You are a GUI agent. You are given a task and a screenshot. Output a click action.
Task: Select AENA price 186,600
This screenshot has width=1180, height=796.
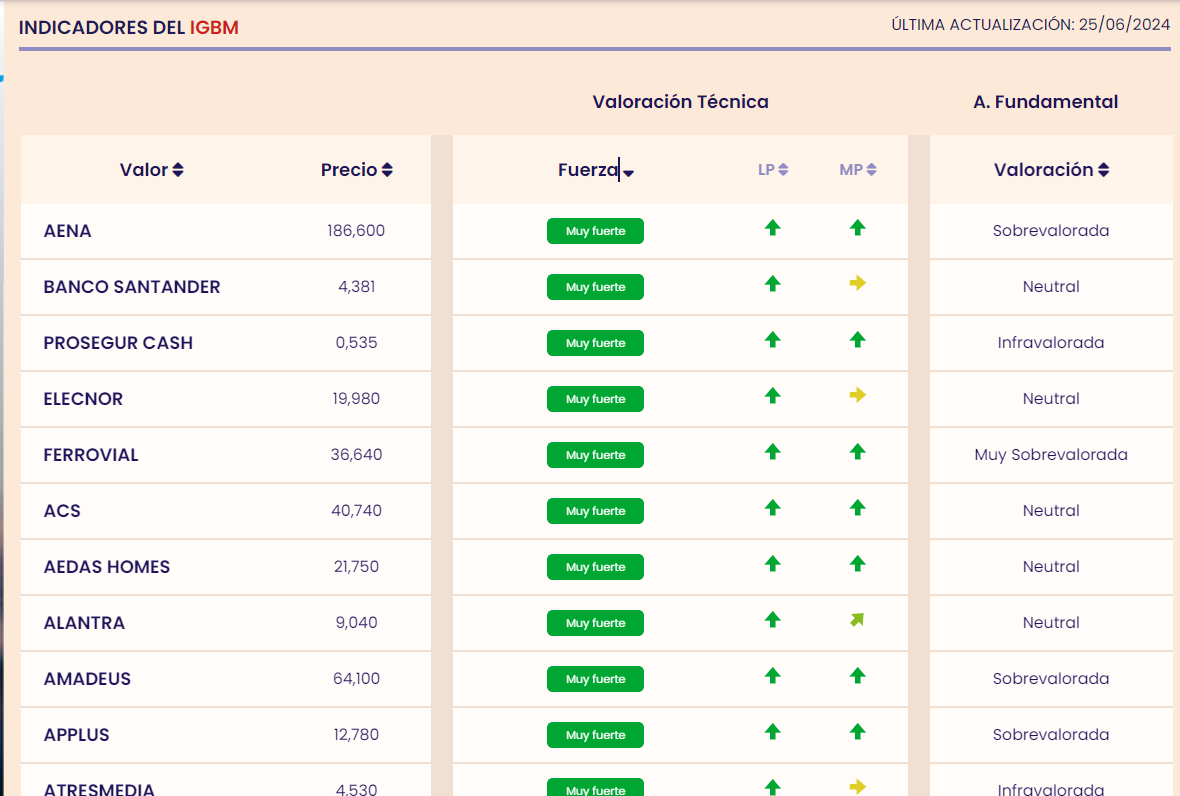pos(356,231)
